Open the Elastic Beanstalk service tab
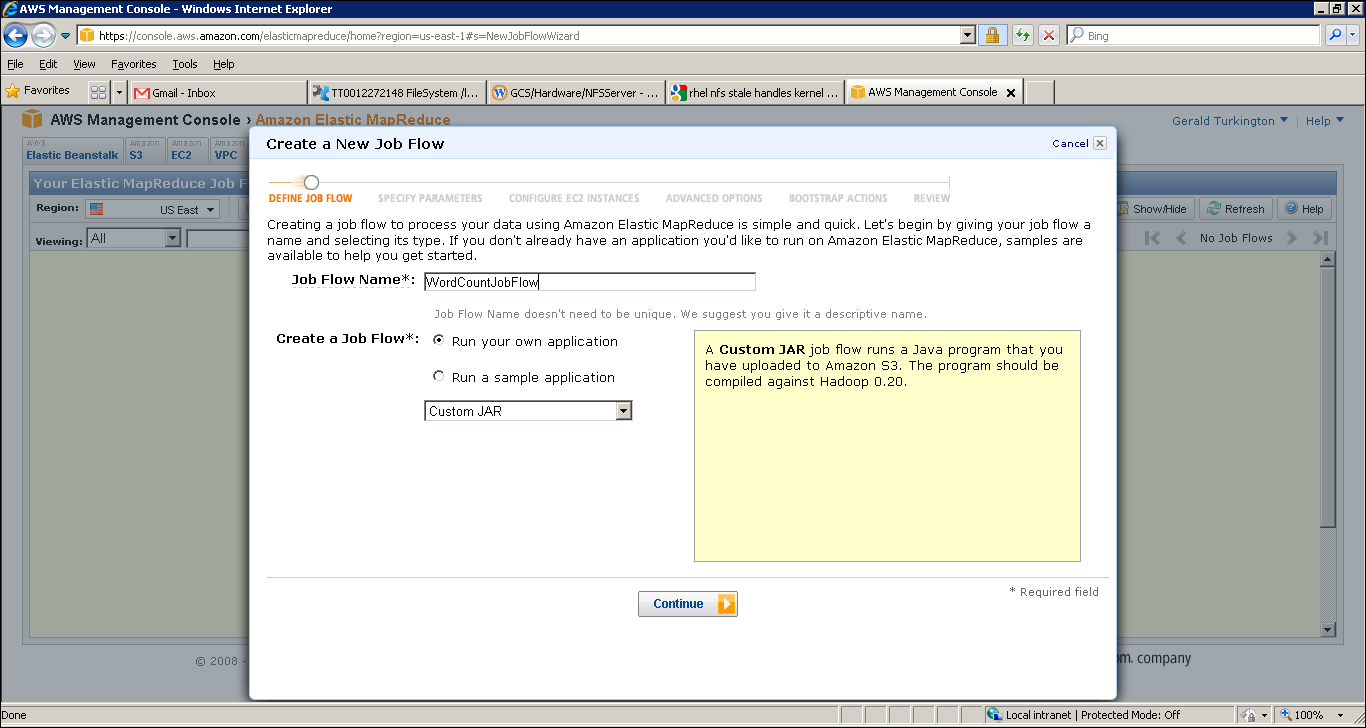This screenshot has width=1366, height=728. coord(72,150)
